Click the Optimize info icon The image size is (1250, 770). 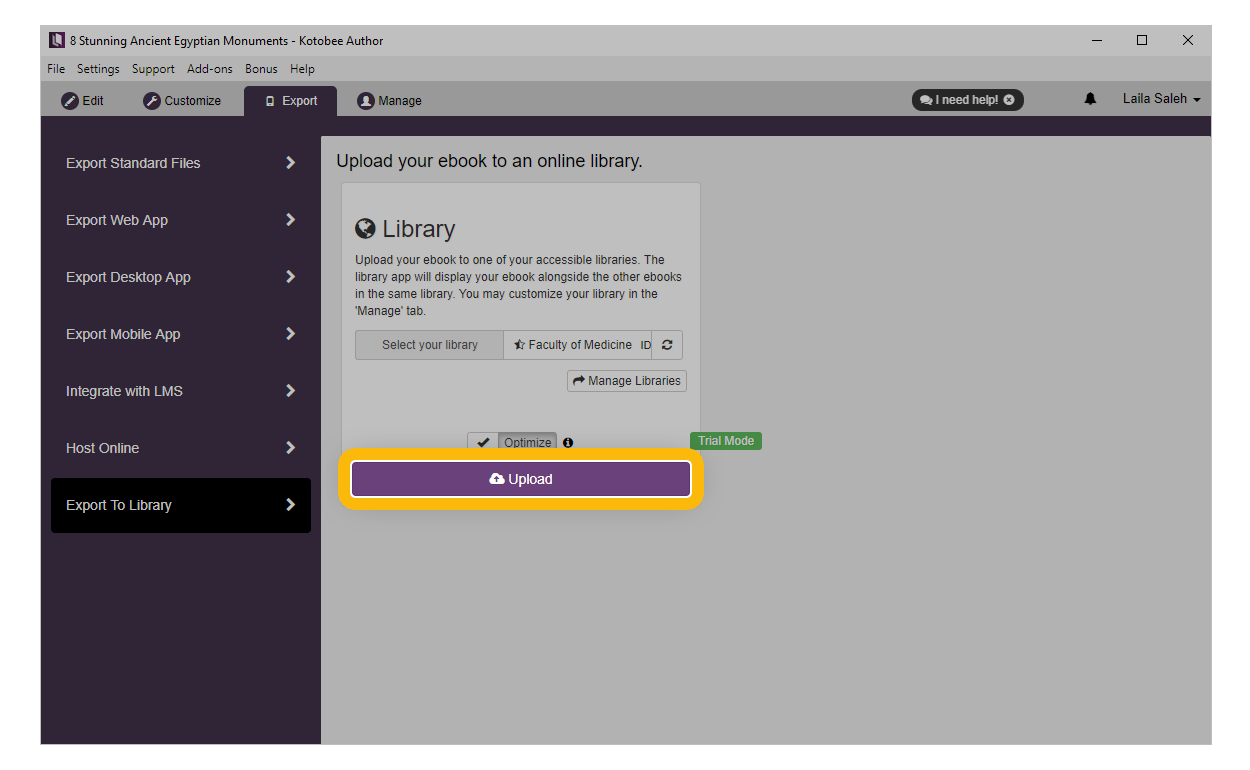coord(568,442)
